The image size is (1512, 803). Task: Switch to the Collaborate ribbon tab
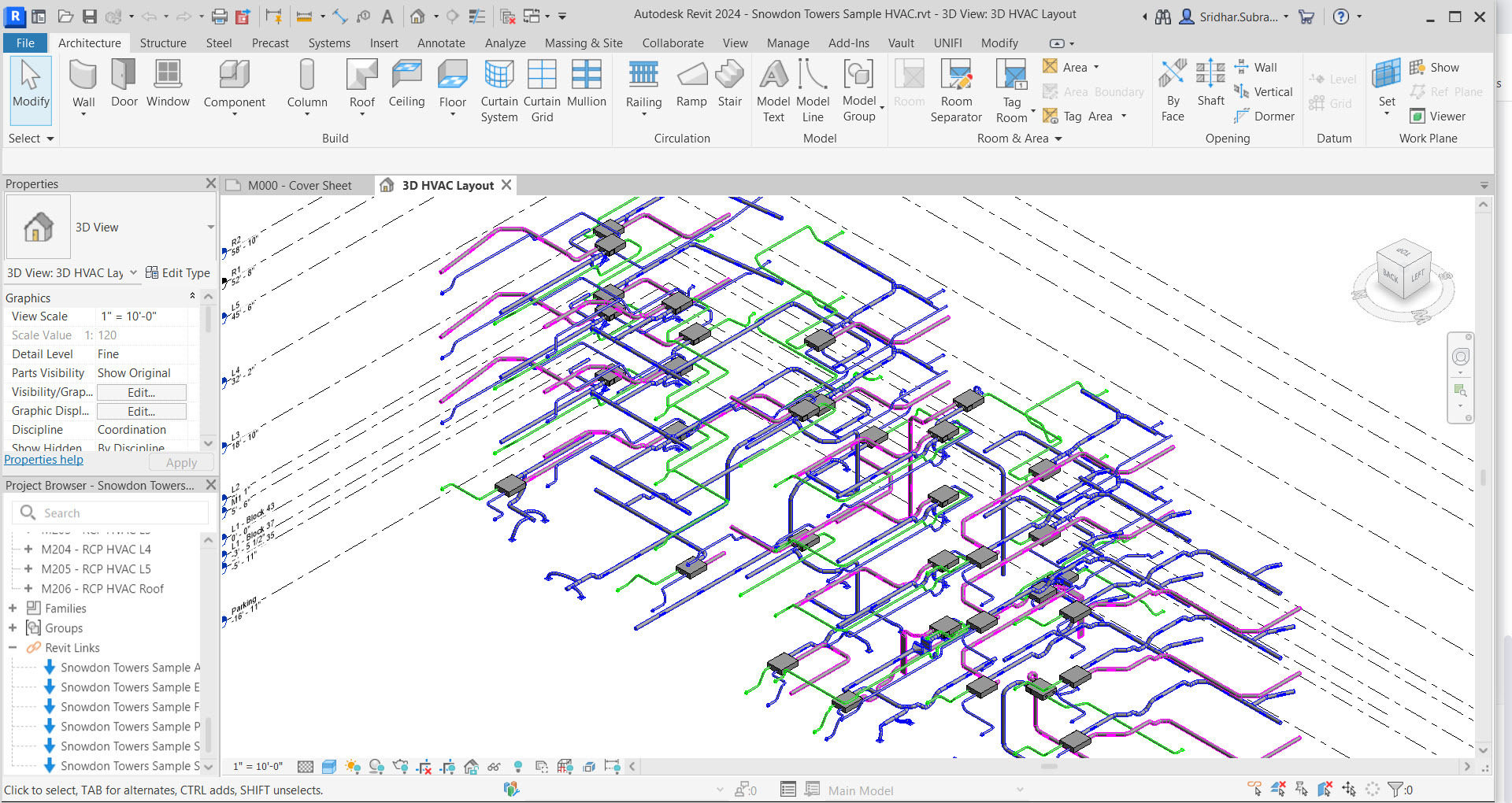point(673,43)
